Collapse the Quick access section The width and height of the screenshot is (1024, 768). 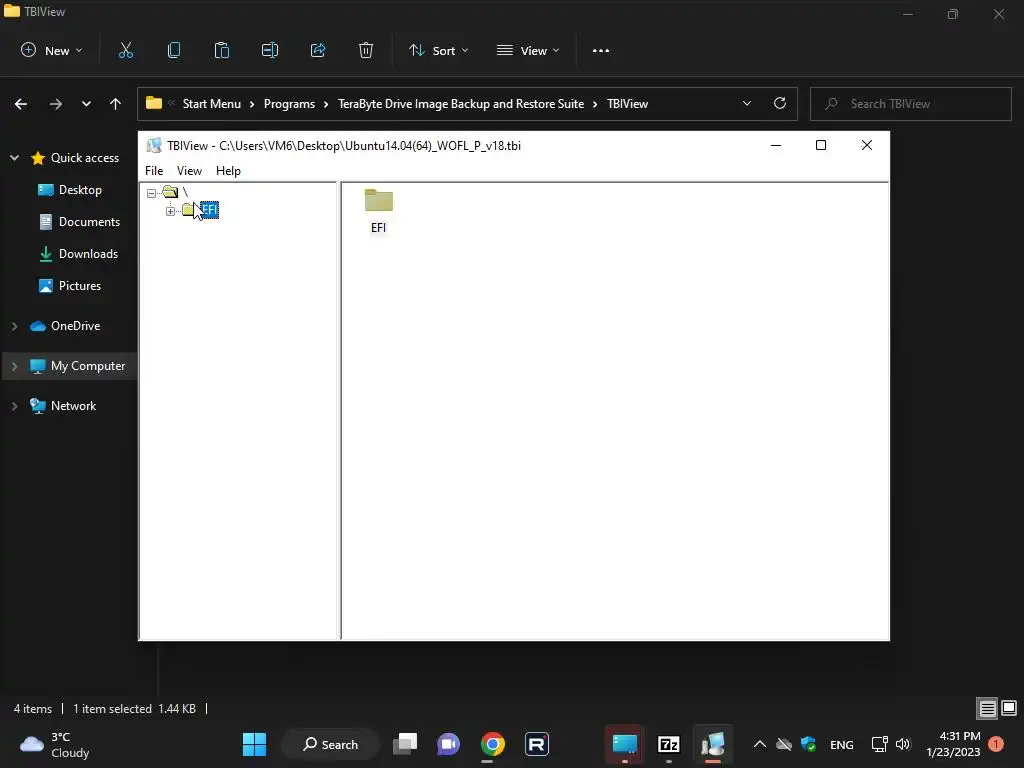click(x=14, y=157)
